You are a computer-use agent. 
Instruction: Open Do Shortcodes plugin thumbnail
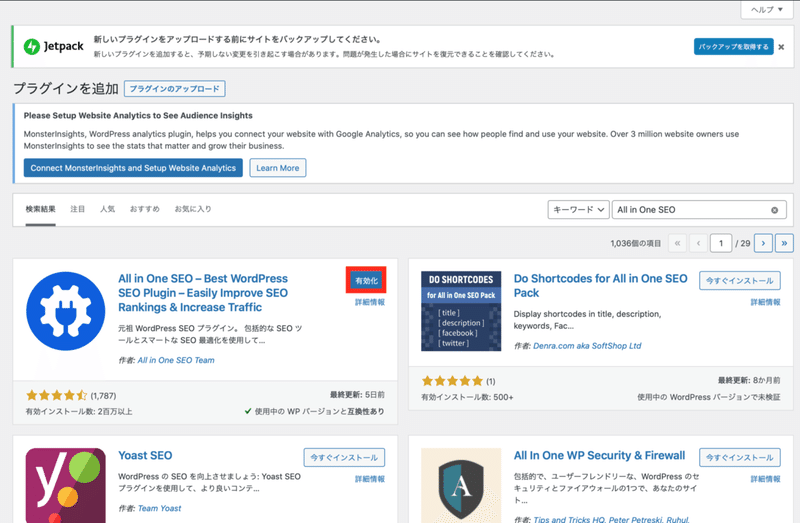click(x=461, y=311)
